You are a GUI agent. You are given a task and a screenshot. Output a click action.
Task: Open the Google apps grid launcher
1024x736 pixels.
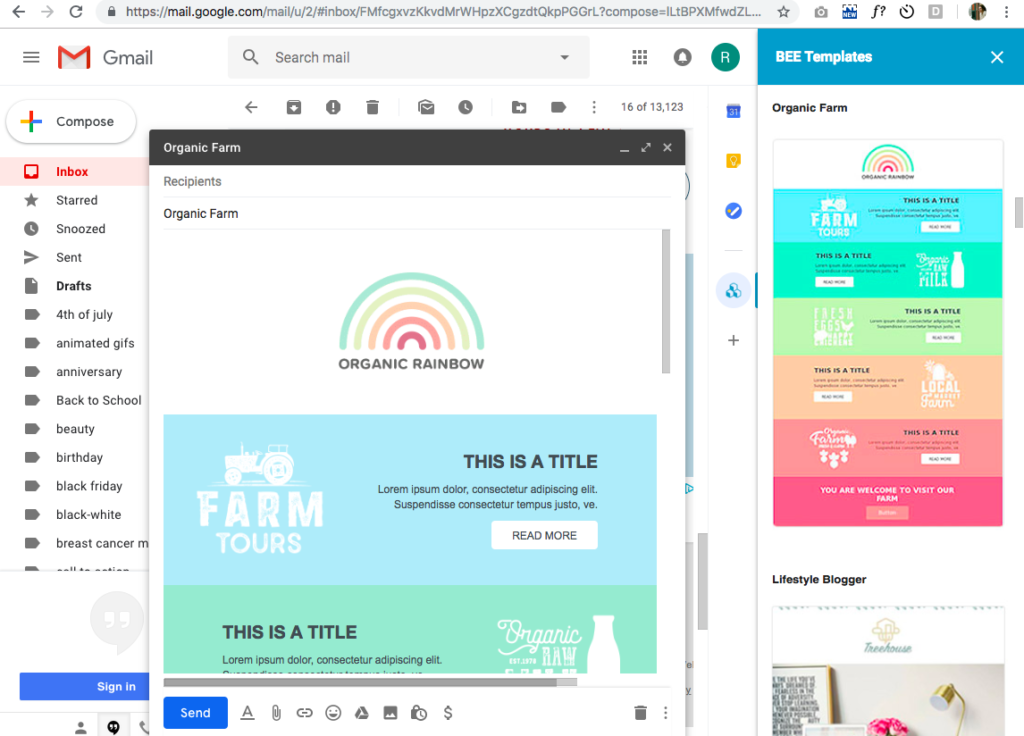pyautogui.click(x=640, y=57)
